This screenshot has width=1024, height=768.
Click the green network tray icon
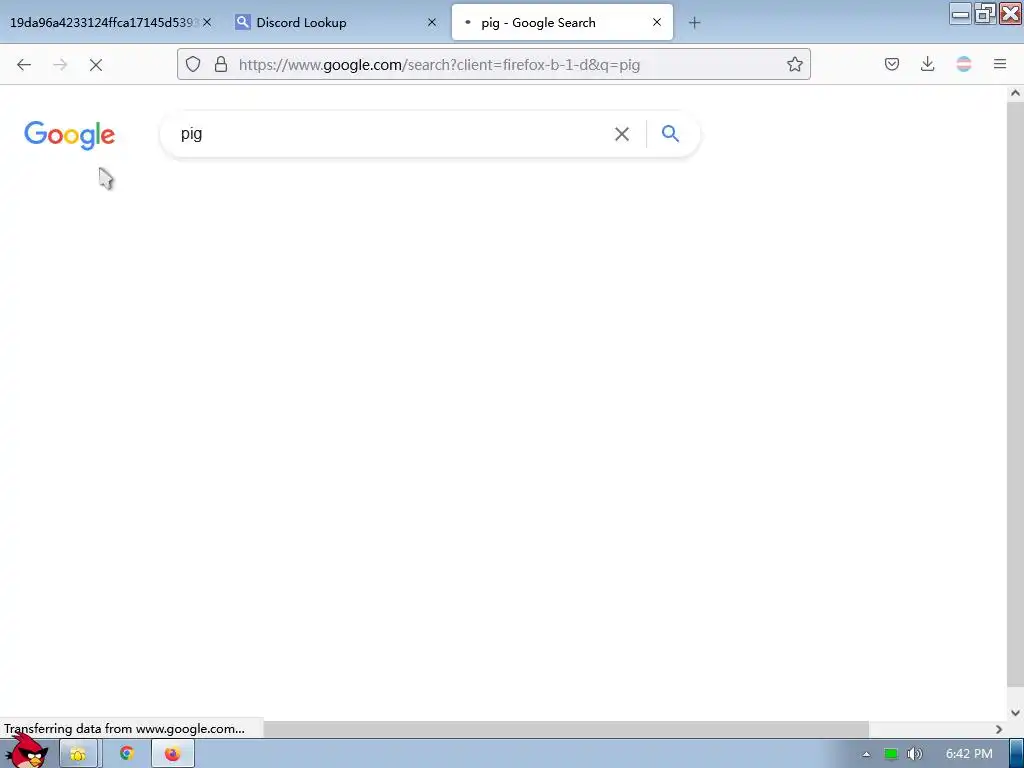tap(890, 754)
